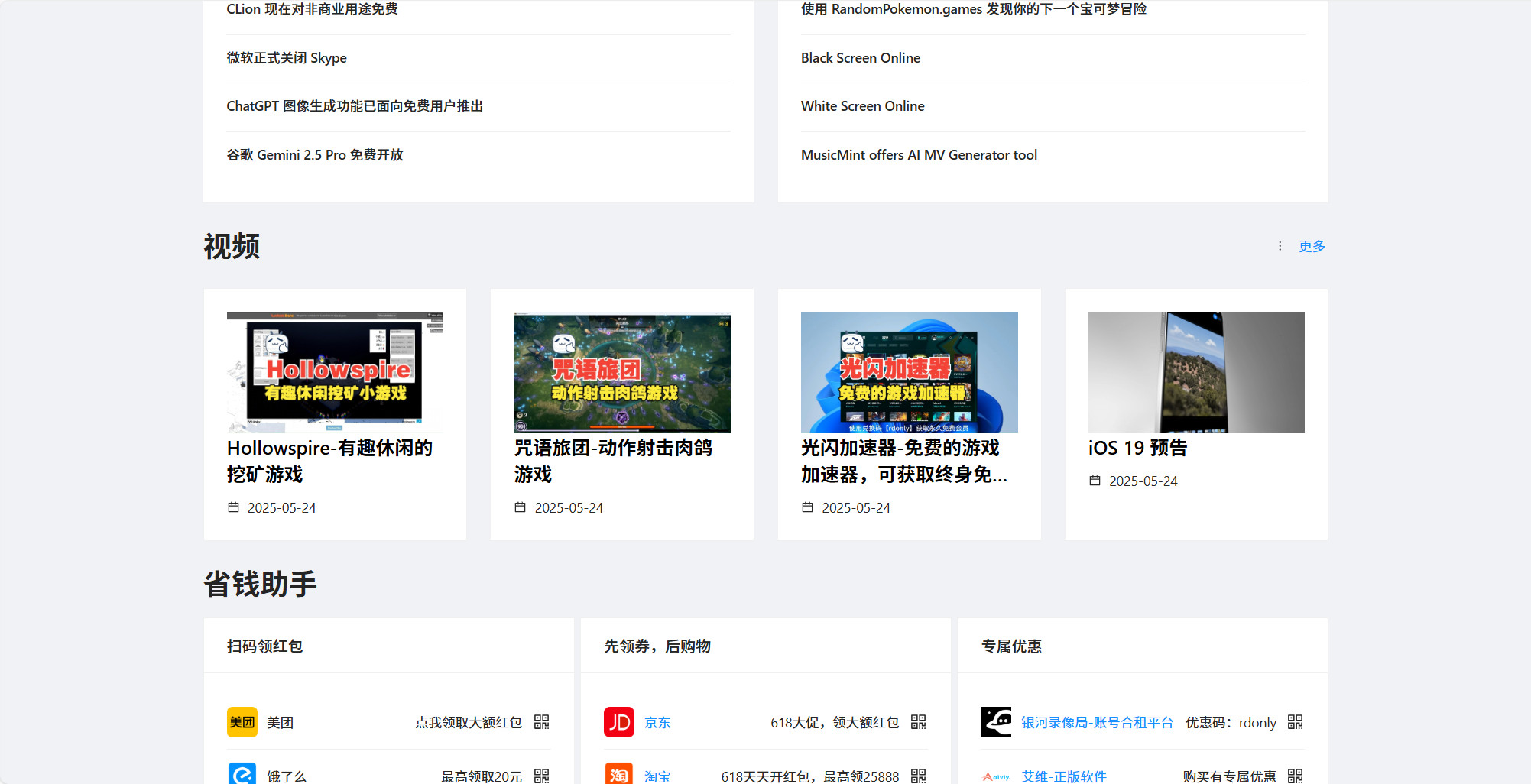Open CLion 现在对非商业用途免费 article
Viewport: 1531px width, 784px height.
click(313, 9)
